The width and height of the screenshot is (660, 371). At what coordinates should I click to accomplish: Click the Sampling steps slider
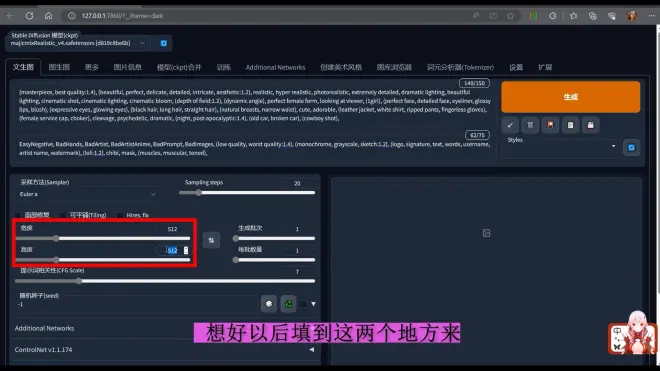click(x=247, y=193)
